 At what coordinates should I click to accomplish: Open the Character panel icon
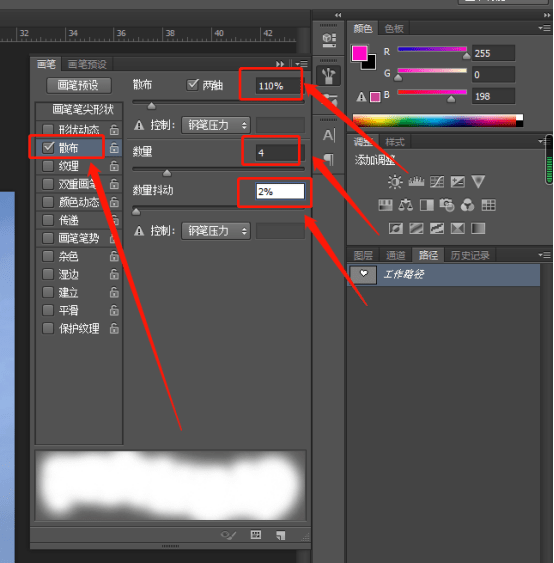click(x=329, y=135)
